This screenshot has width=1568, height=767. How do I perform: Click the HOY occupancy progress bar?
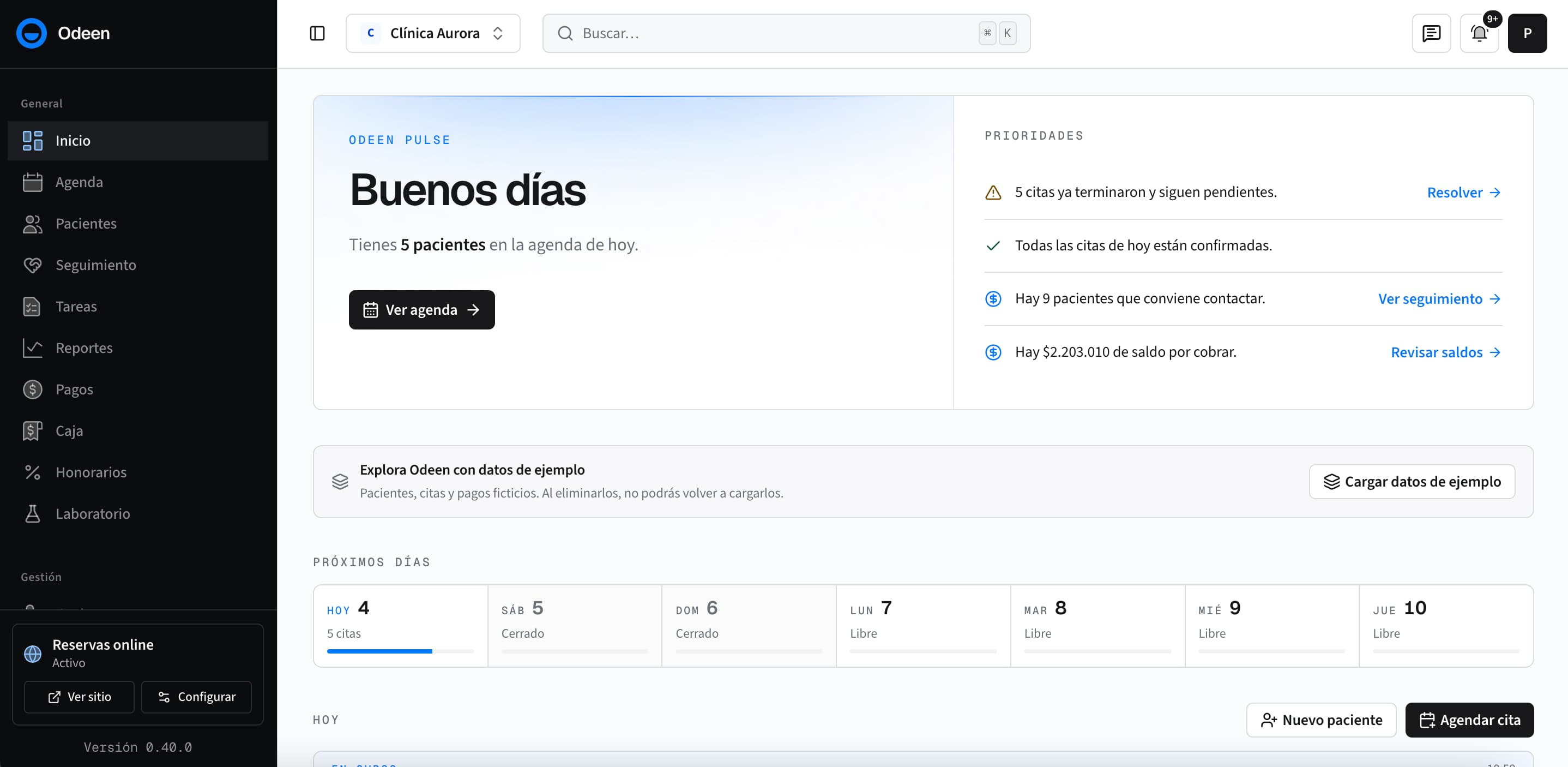401,651
